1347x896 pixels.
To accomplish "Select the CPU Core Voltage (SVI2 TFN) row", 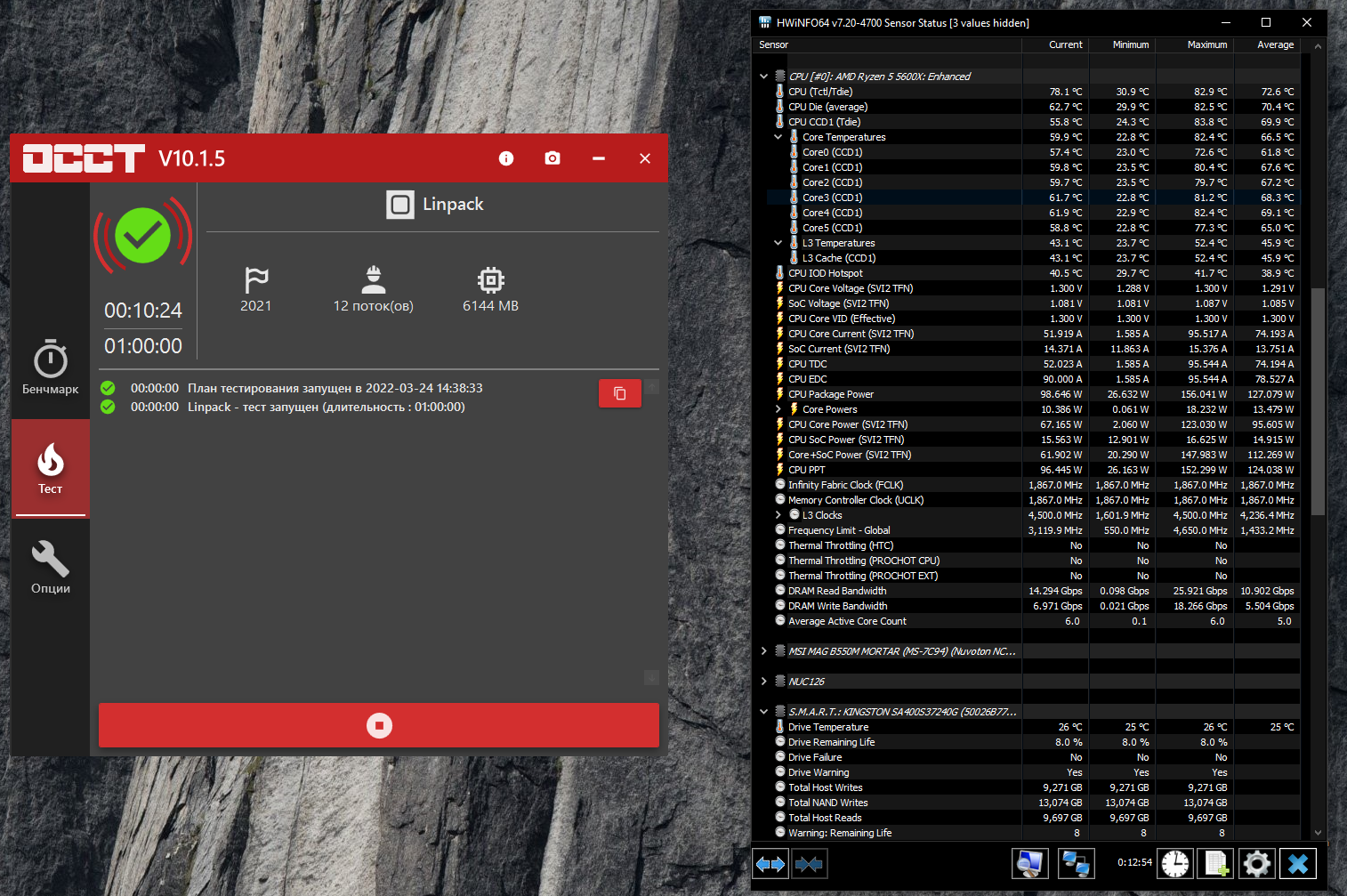I will pyautogui.click(x=1027, y=288).
